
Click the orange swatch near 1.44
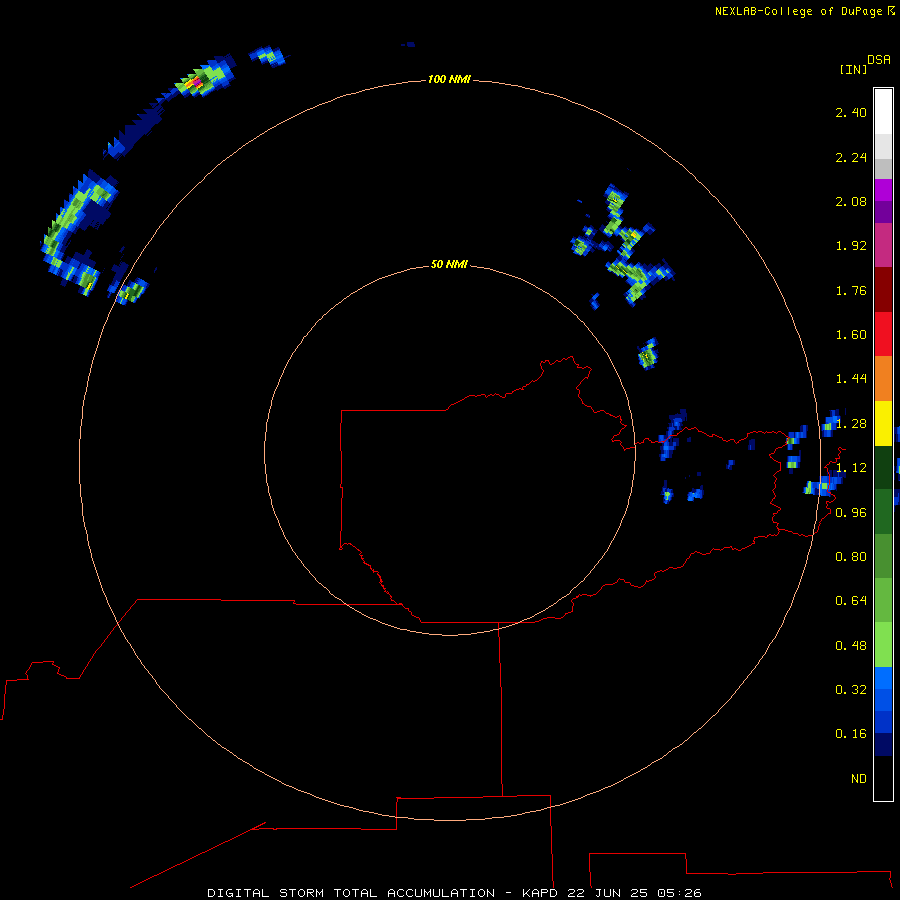883,378
